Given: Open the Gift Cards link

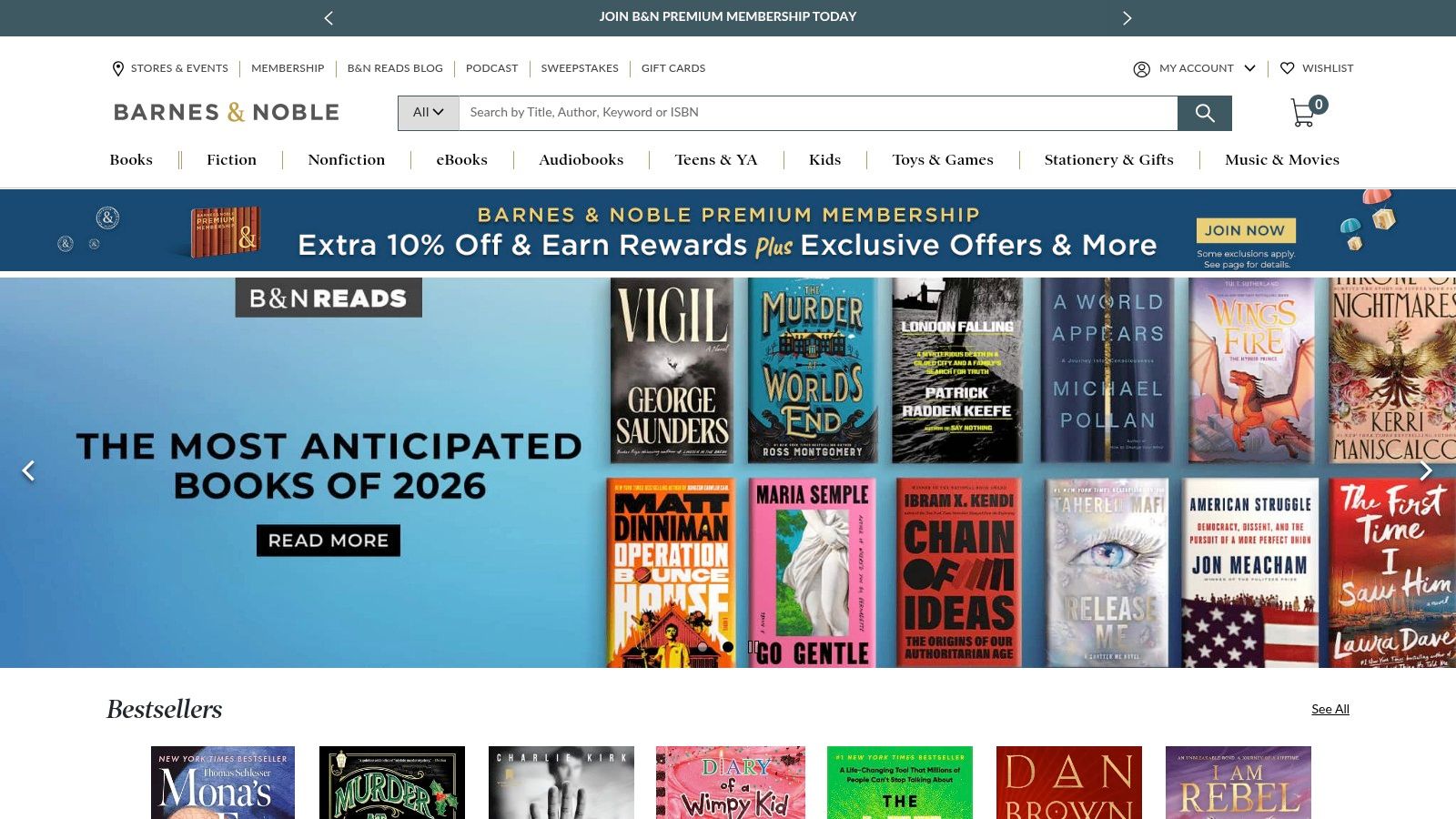Looking at the screenshot, I should (673, 68).
